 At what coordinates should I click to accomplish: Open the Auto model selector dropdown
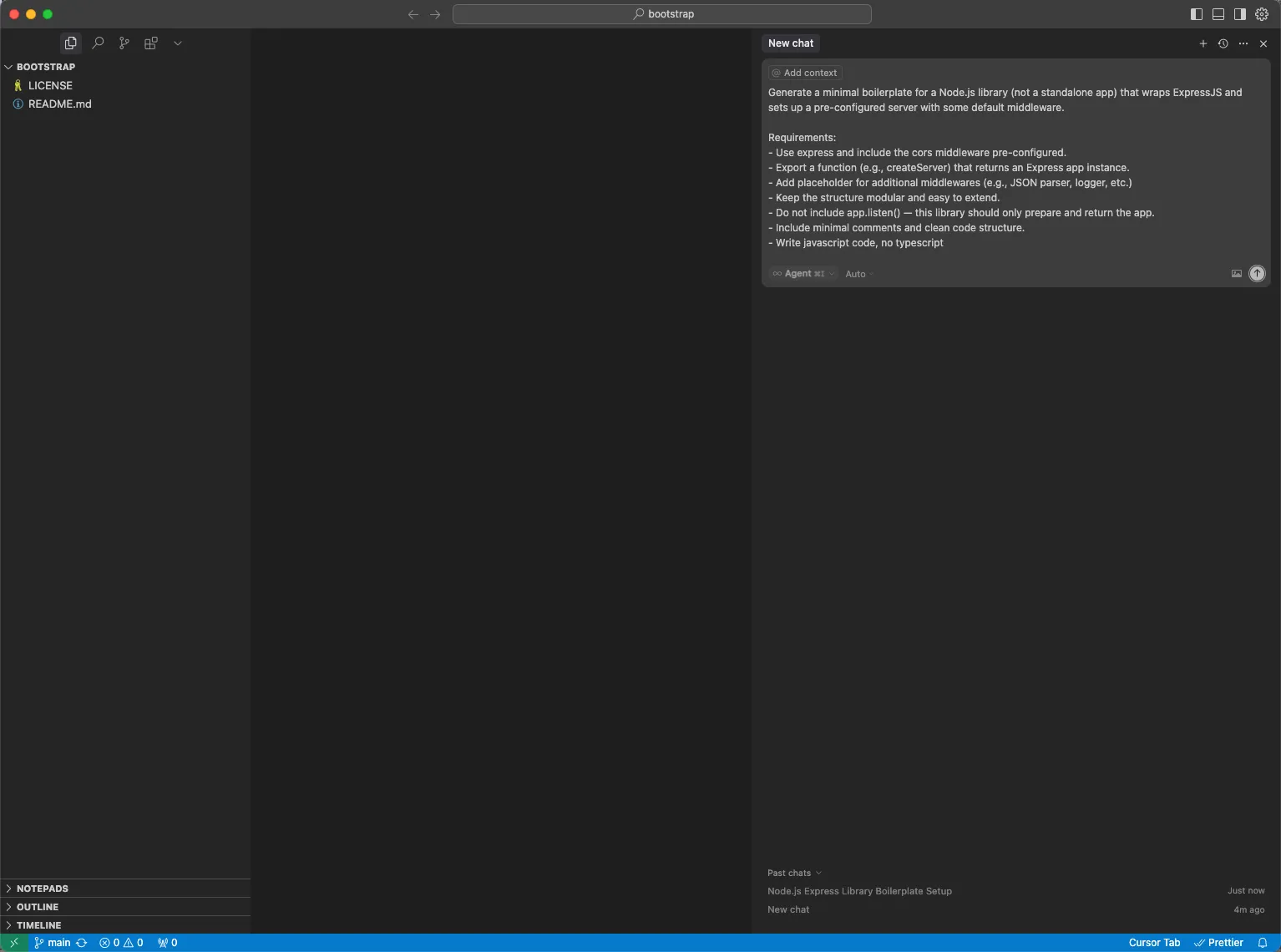[858, 274]
